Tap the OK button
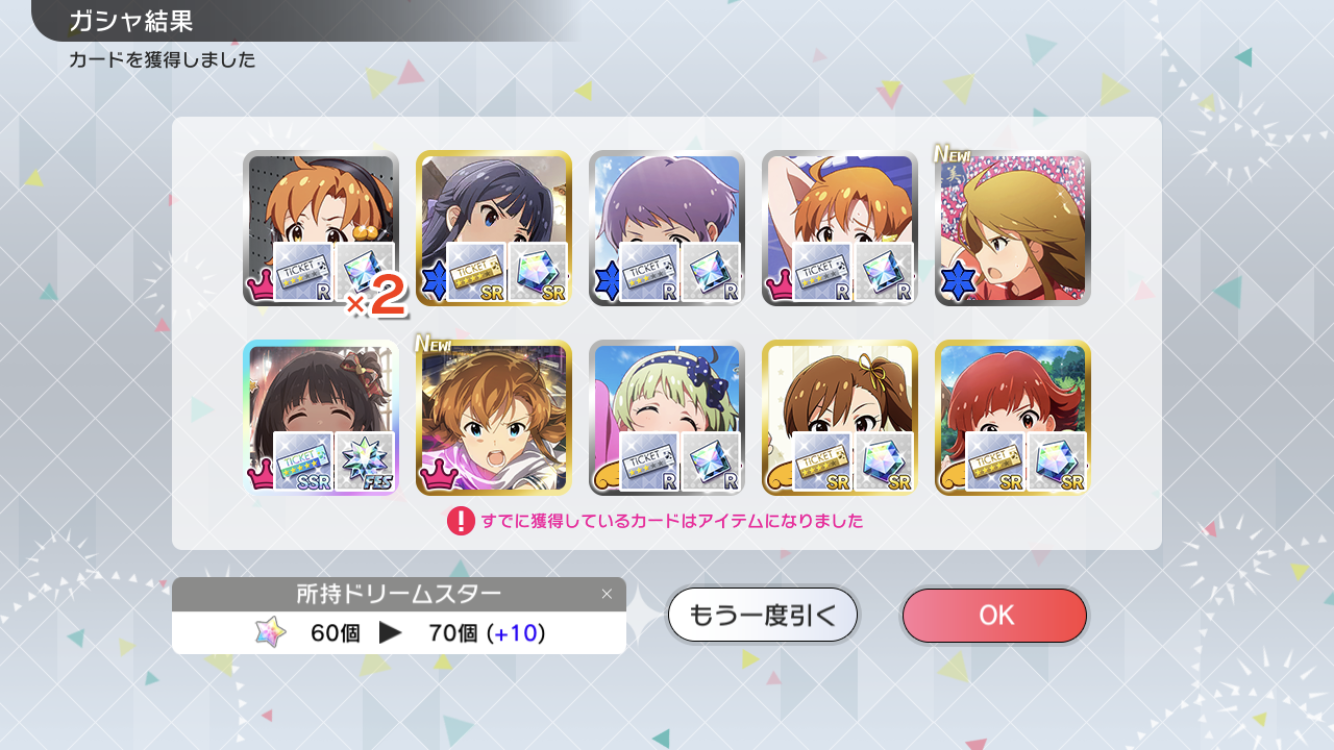Screen dimensions: 1334x750 [994, 615]
